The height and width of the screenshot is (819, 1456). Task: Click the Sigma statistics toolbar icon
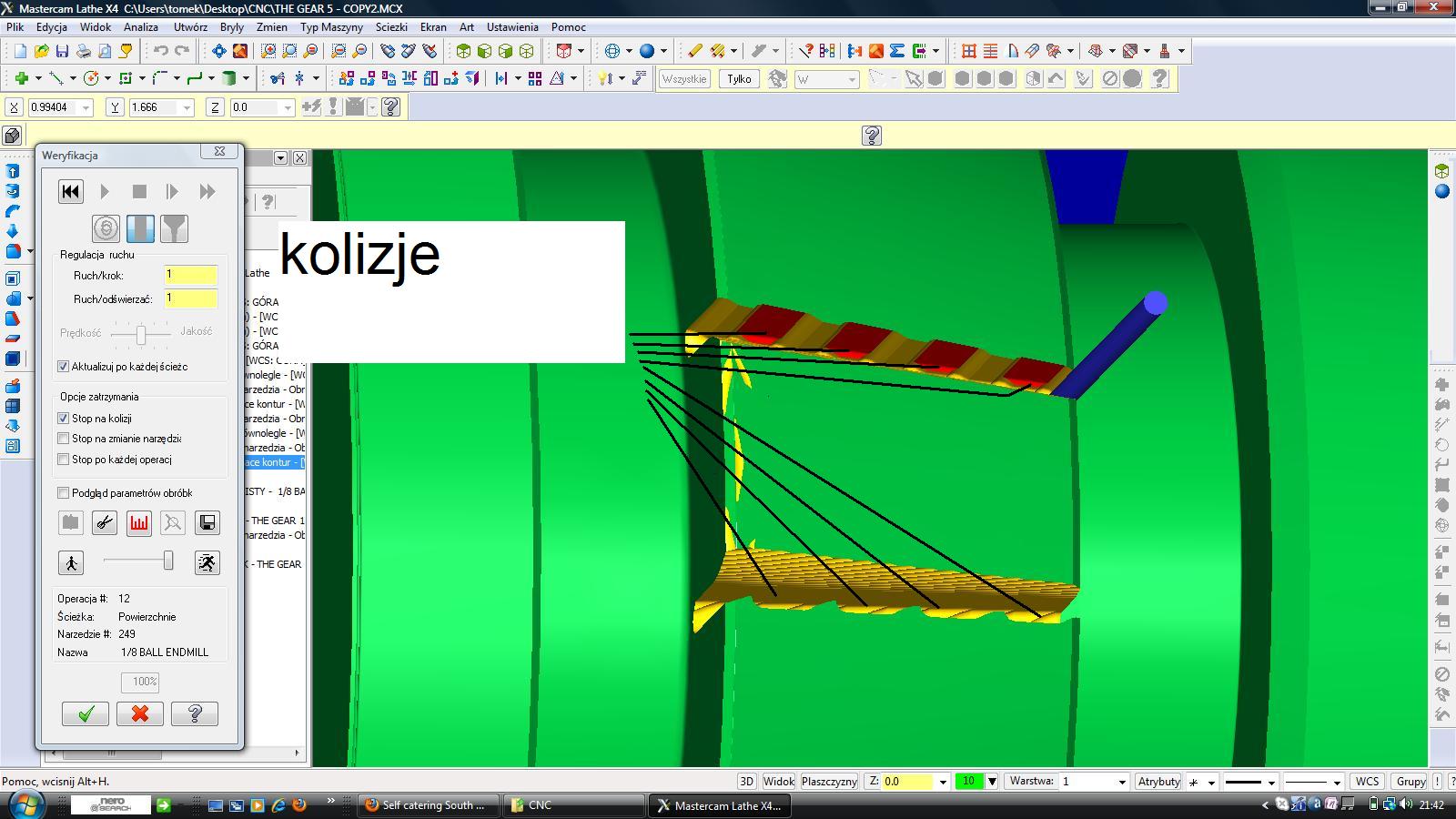coord(897,51)
